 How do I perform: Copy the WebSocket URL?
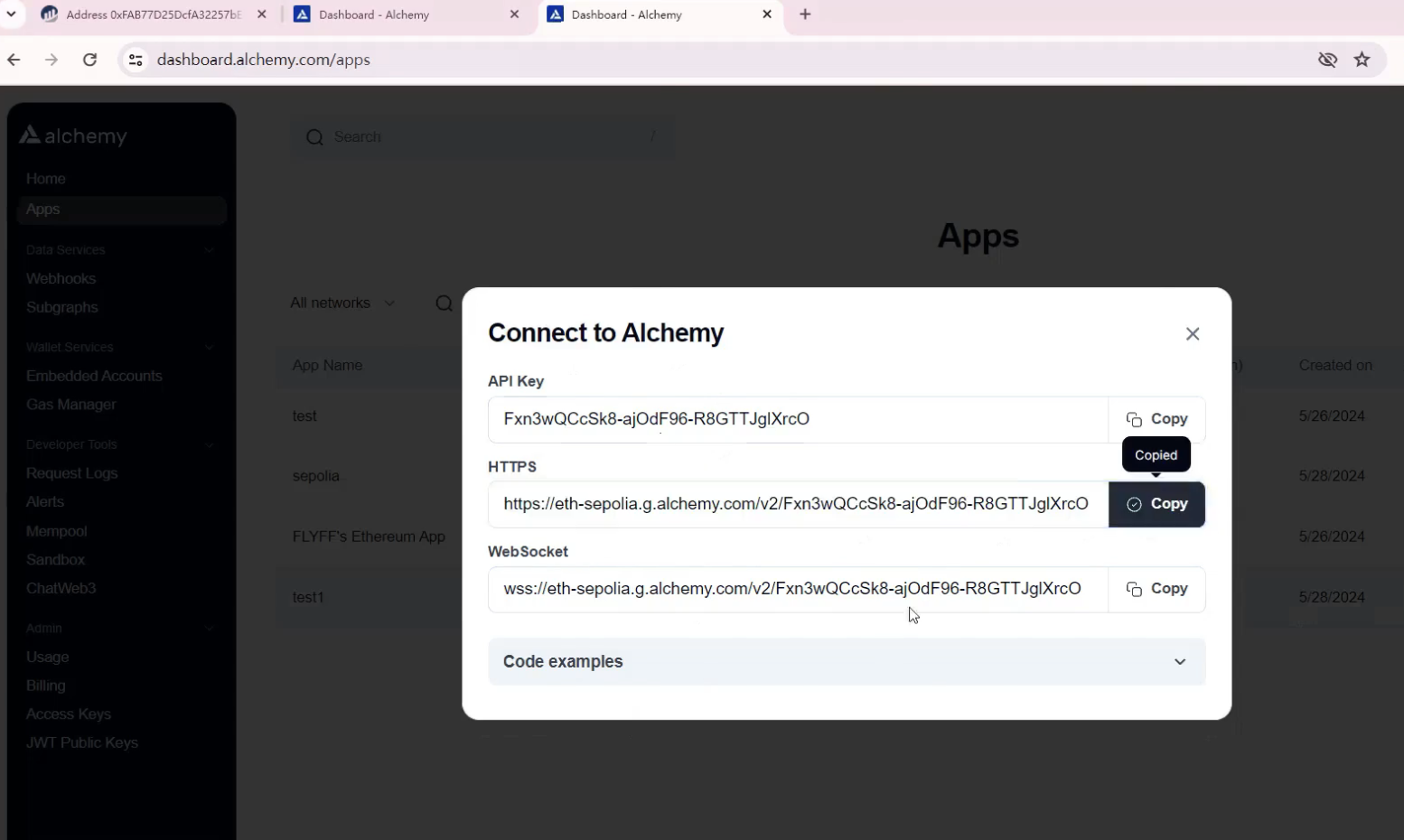coord(1156,589)
